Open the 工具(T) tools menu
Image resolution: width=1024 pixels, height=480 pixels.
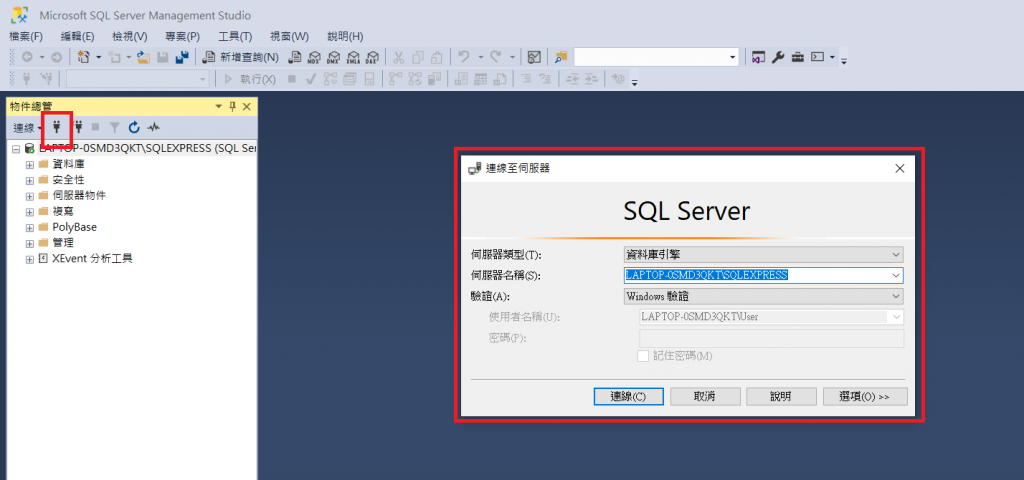point(235,37)
